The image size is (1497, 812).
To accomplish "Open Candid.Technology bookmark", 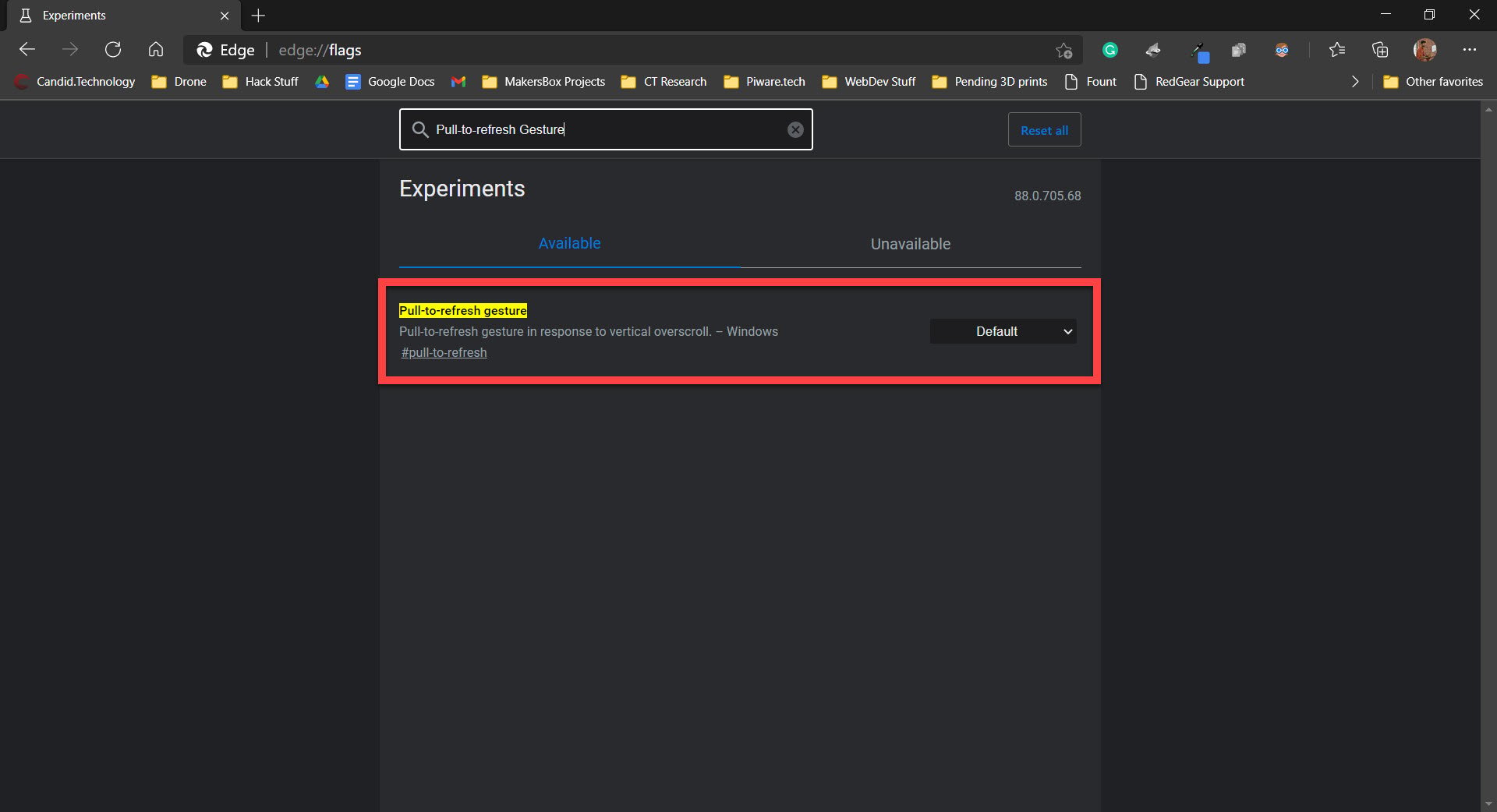I will (x=75, y=81).
